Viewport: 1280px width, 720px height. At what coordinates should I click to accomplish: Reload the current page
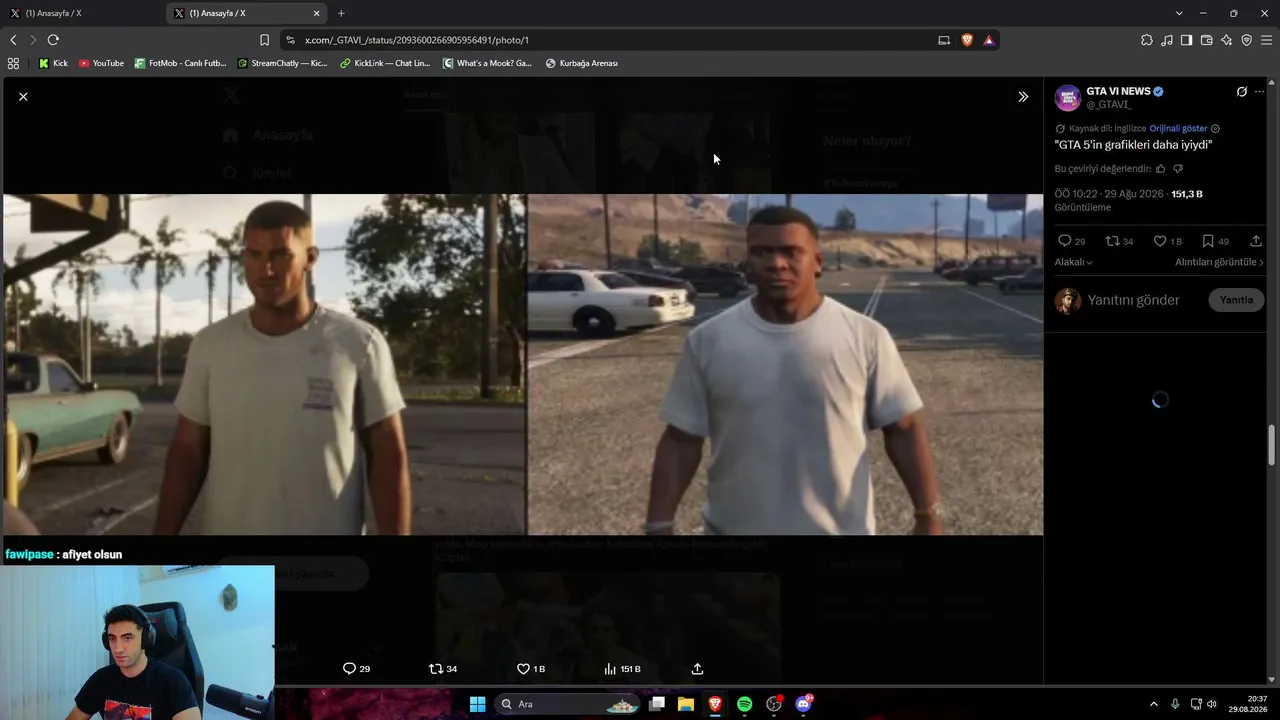[53, 40]
